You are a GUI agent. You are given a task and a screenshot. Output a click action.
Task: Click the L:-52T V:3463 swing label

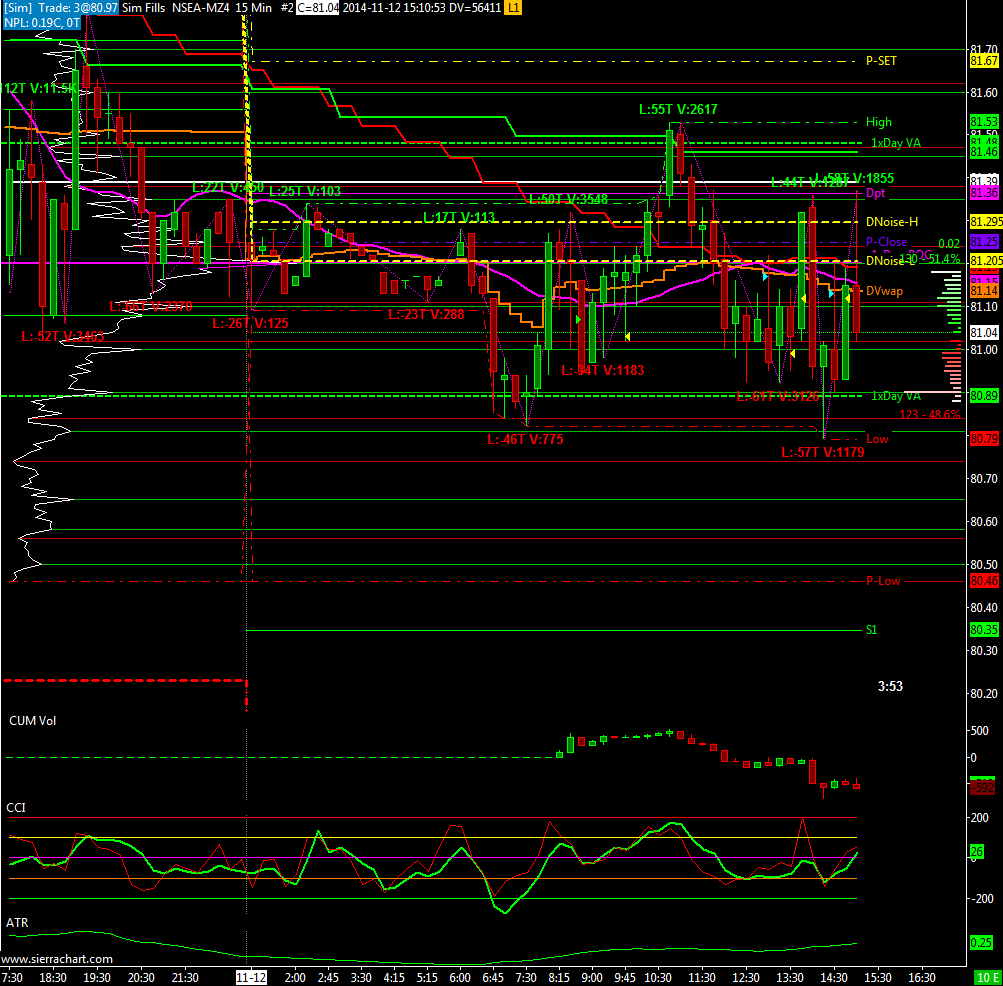(x=63, y=337)
